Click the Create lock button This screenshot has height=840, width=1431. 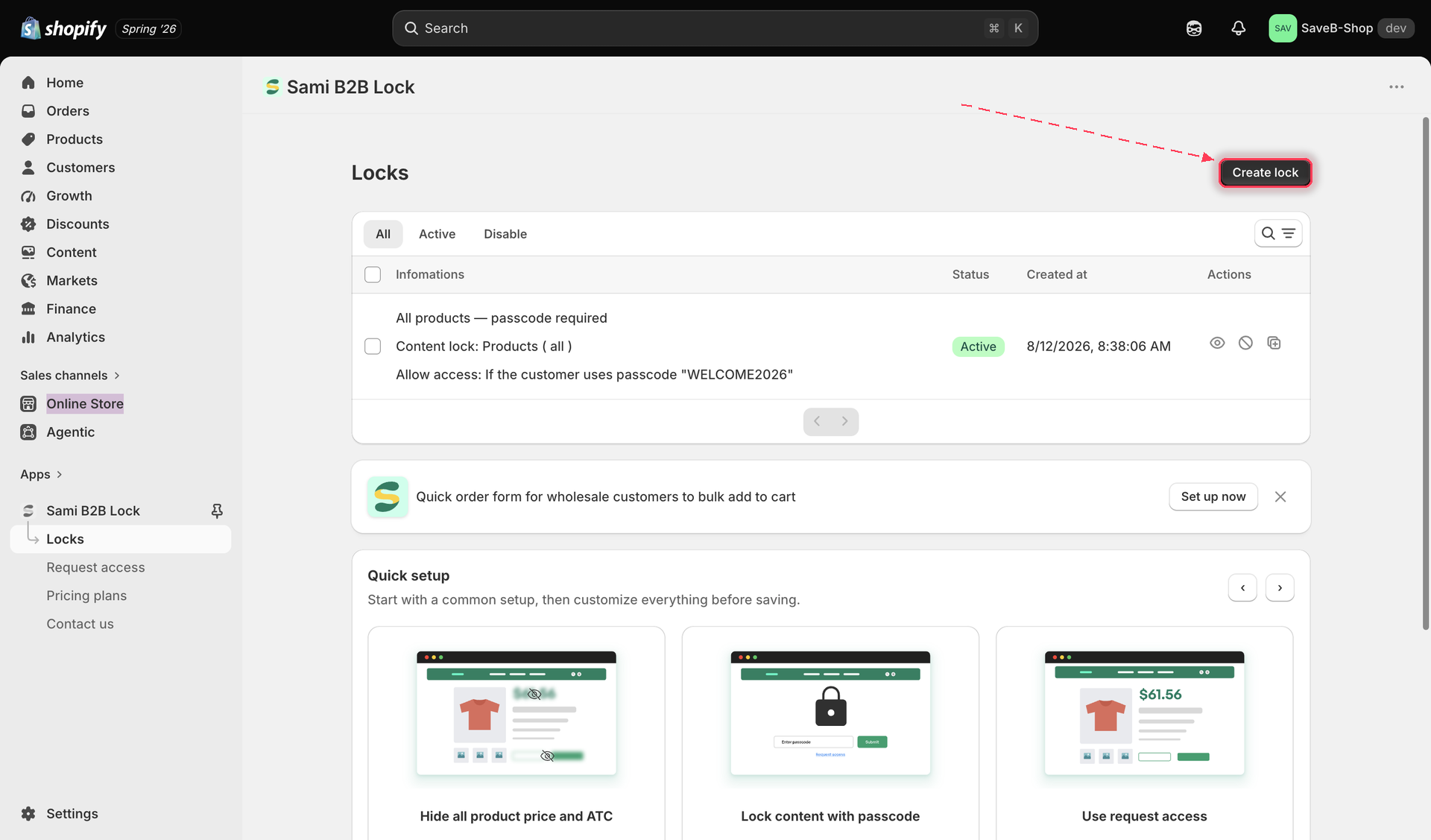click(x=1265, y=172)
